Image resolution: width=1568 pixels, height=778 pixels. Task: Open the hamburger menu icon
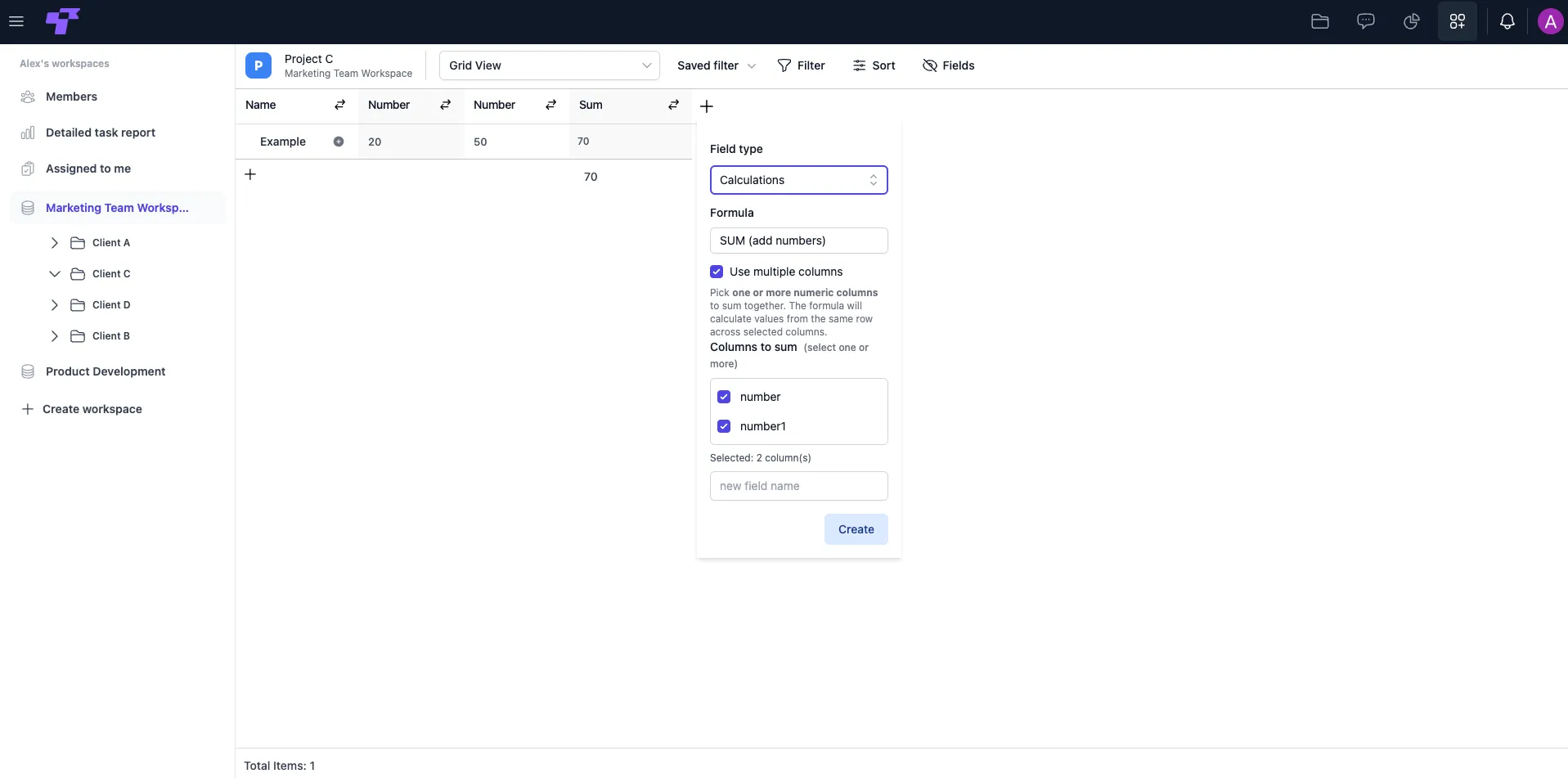[x=16, y=21]
